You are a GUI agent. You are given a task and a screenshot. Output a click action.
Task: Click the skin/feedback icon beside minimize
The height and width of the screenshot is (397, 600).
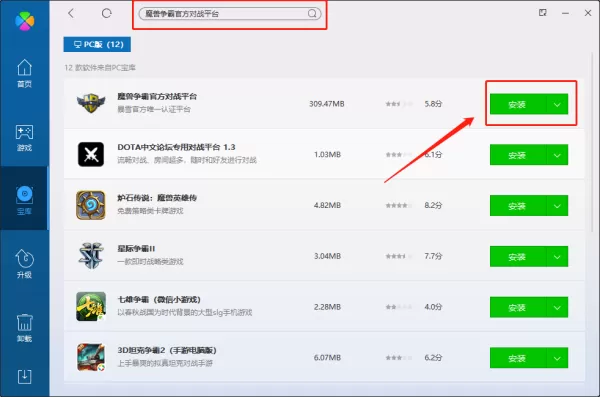(543, 13)
